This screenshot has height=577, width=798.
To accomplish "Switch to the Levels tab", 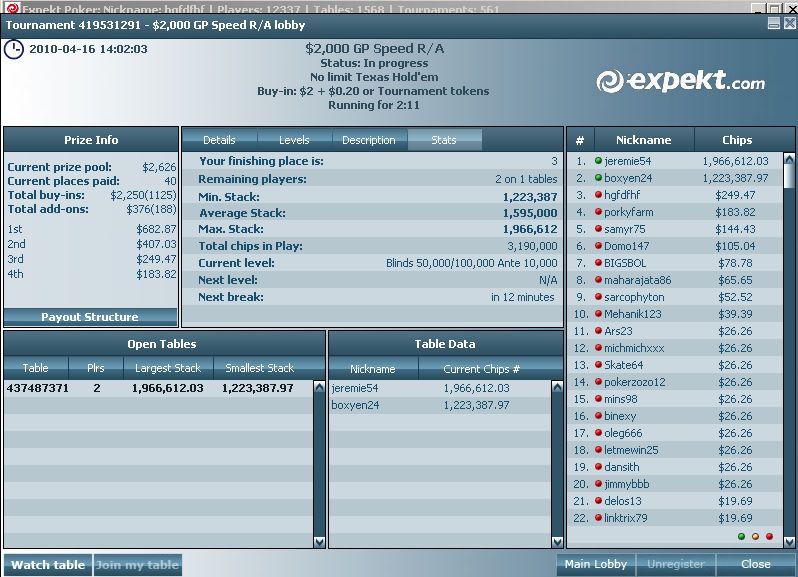I will [x=294, y=140].
